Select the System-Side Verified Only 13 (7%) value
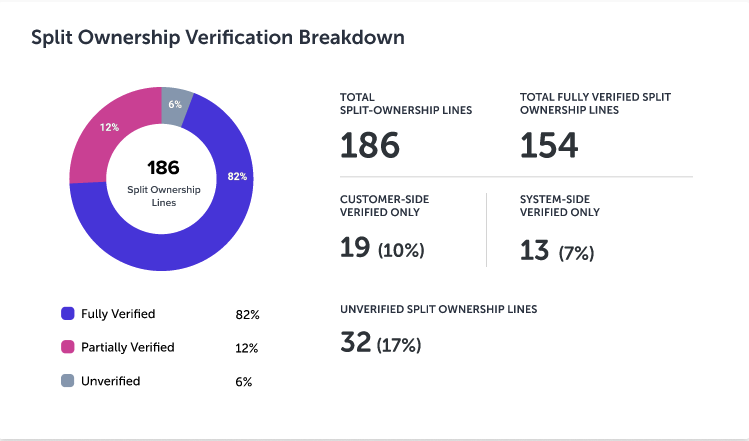 click(557, 250)
